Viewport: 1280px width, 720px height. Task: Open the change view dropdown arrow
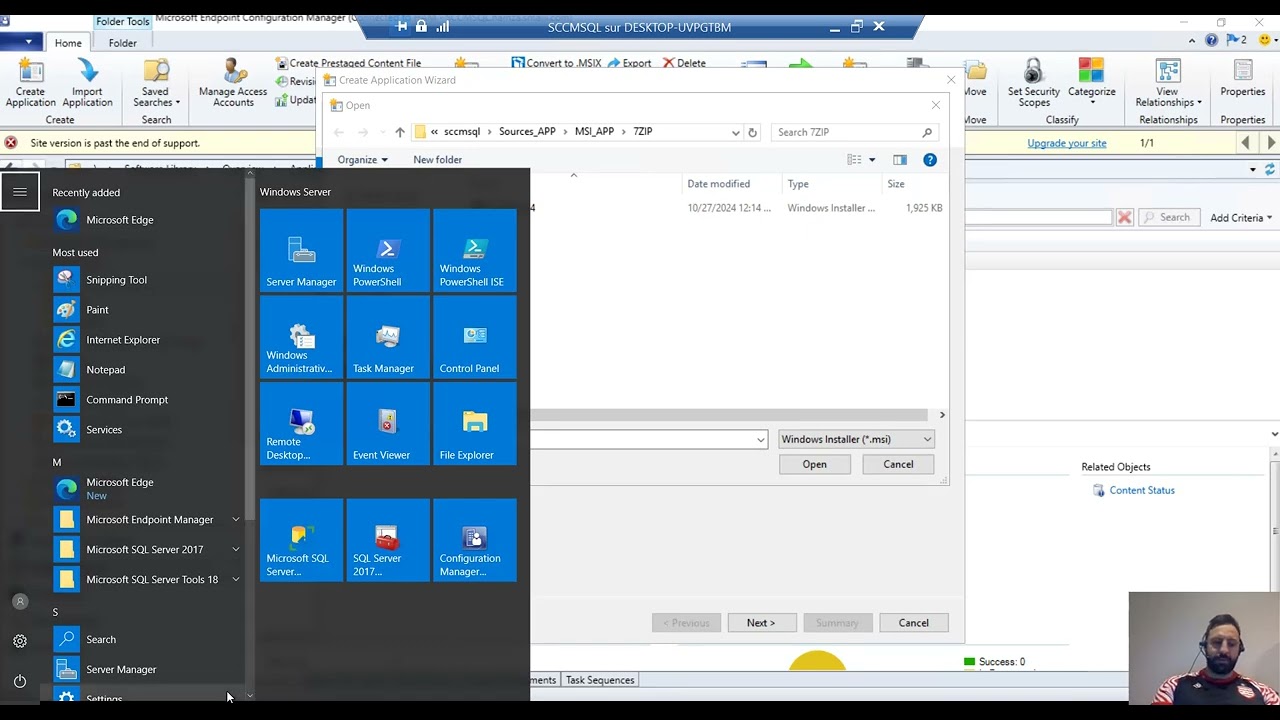[x=872, y=160]
